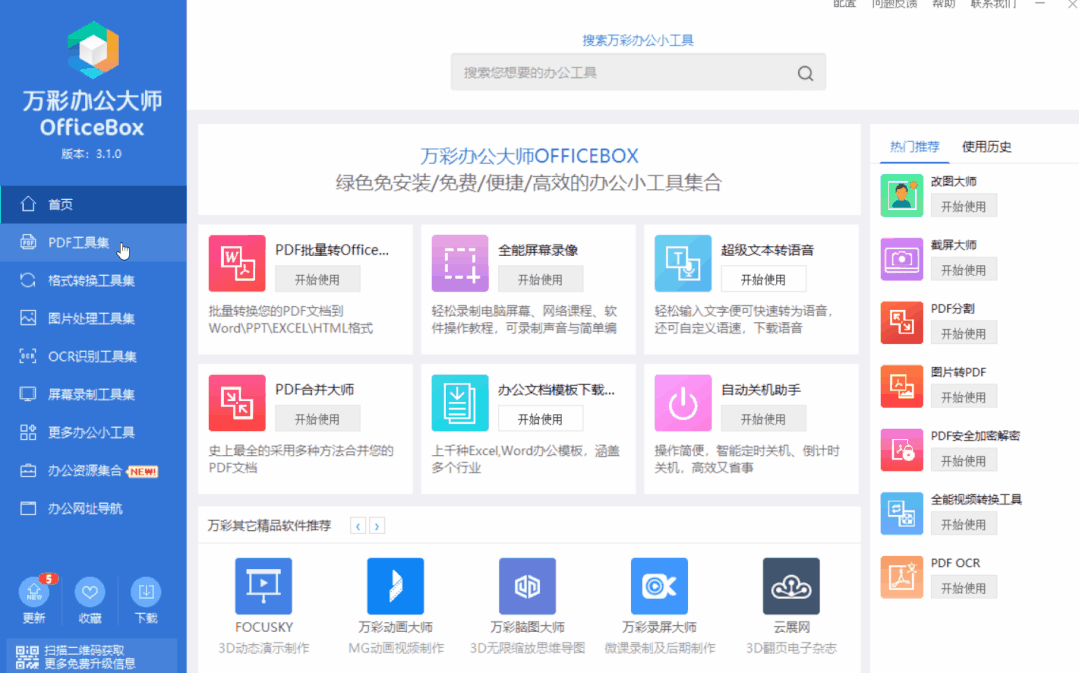Viewport: 1079px width, 673px height.
Task: Select 格式转换工具集 sidebar item
Action: click(94, 280)
